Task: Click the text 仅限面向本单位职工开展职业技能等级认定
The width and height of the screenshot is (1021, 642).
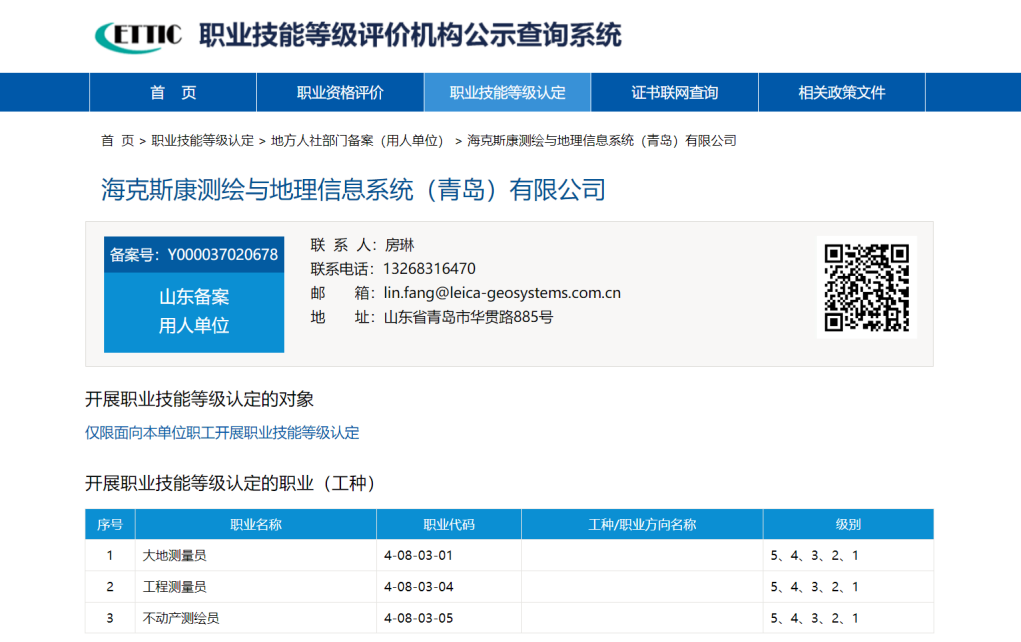Action: (x=222, y=433)
